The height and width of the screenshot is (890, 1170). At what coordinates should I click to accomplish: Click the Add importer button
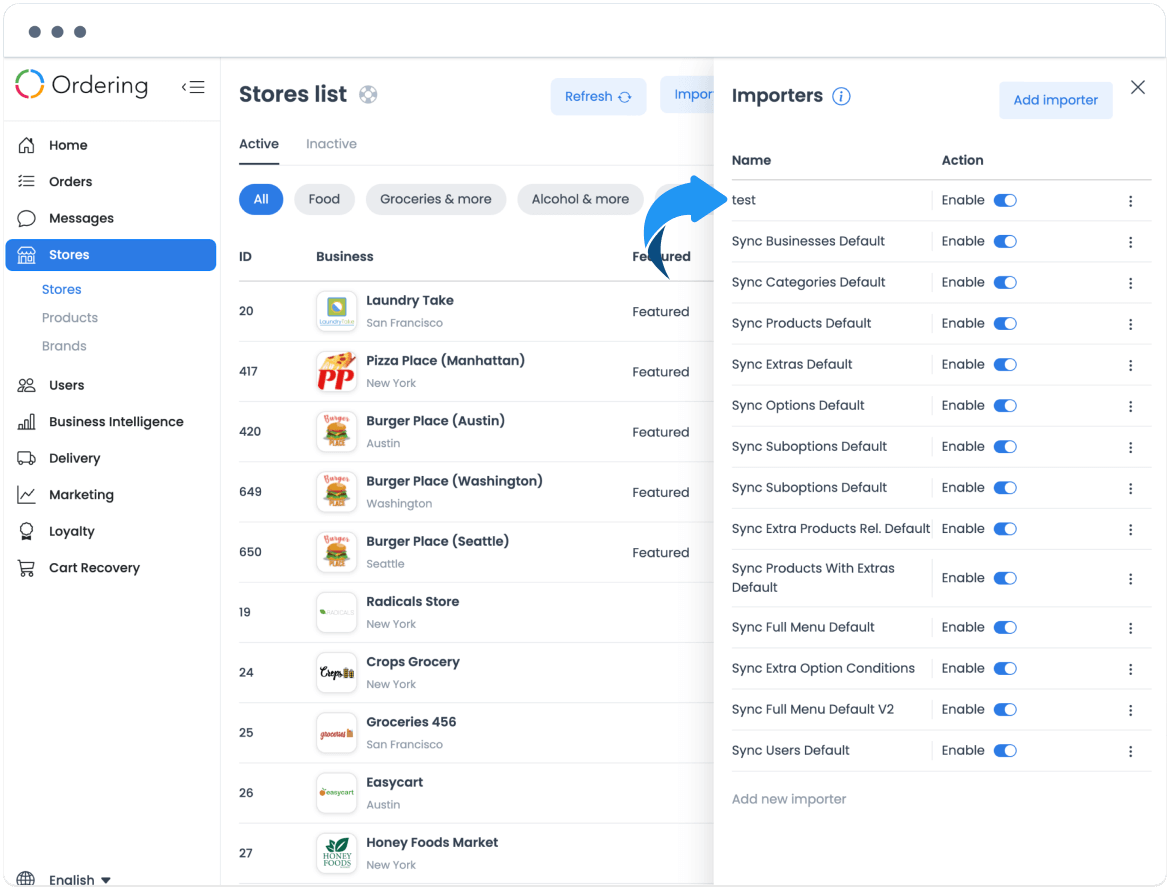pyautogui.click(x=1055, y=100)
